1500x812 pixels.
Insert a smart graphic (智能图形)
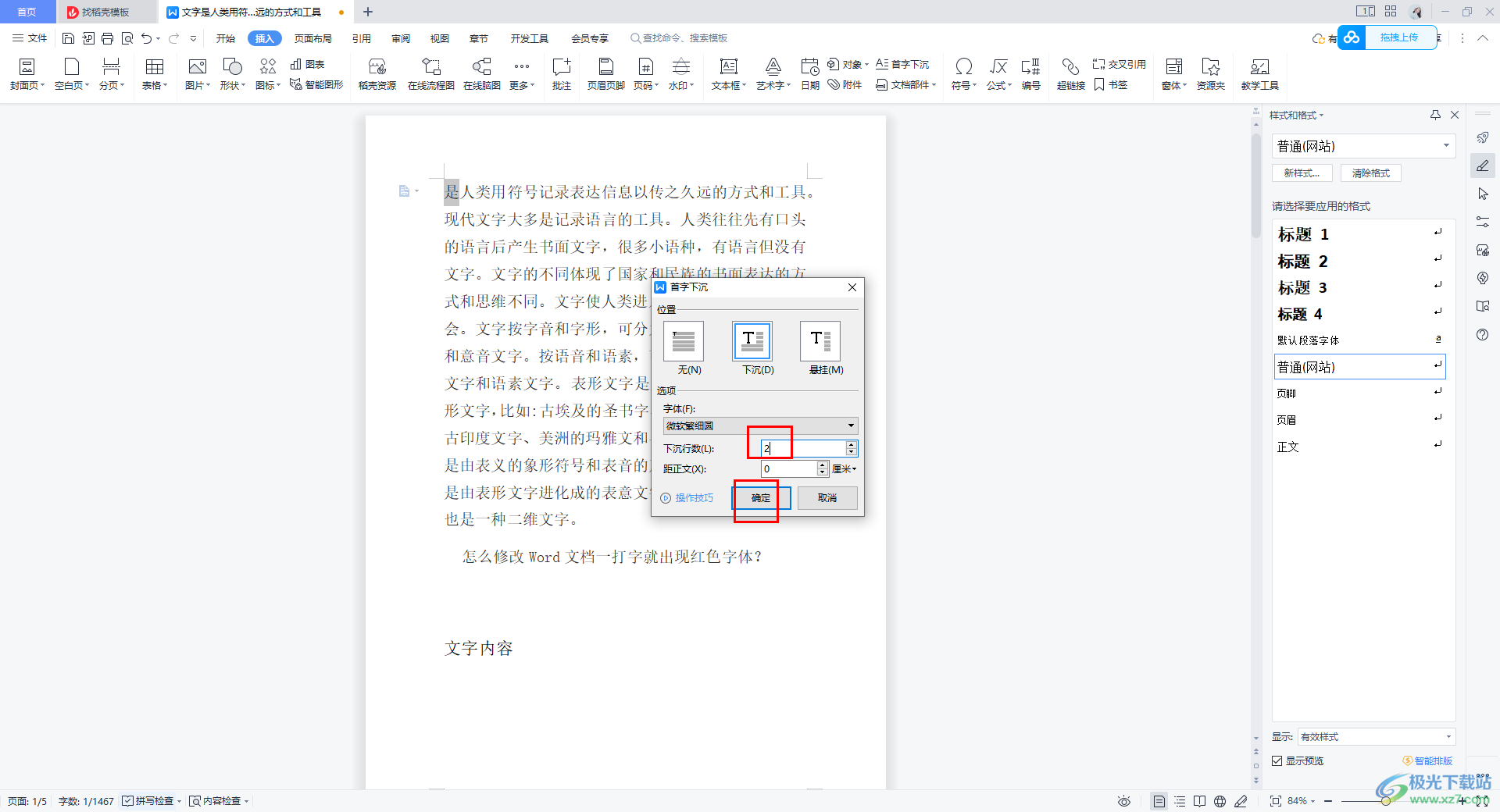coord(316,84)
